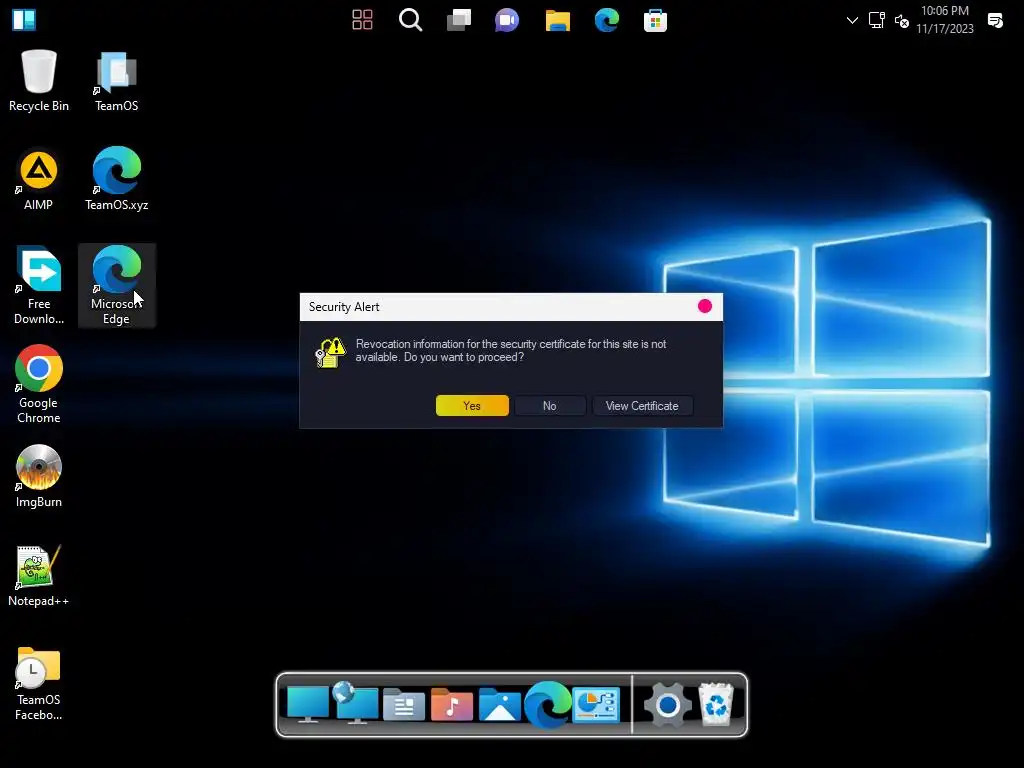The width and height of the screenshot is (1024, 768).
Task: Open the Music folder in the dock
Action: tap(451, 704)
